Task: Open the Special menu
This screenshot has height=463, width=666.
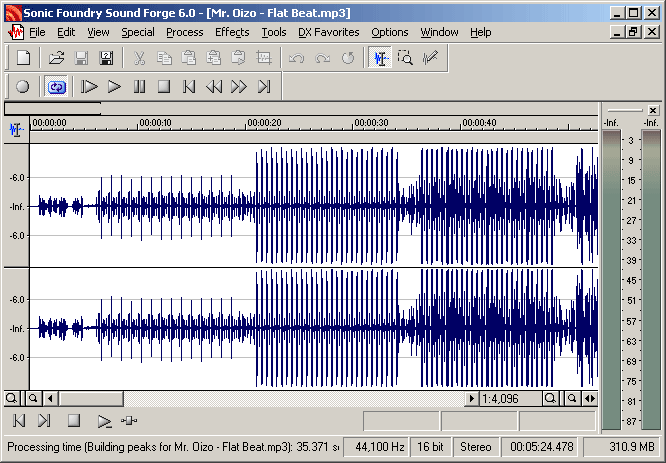Action: coord(138,32)
